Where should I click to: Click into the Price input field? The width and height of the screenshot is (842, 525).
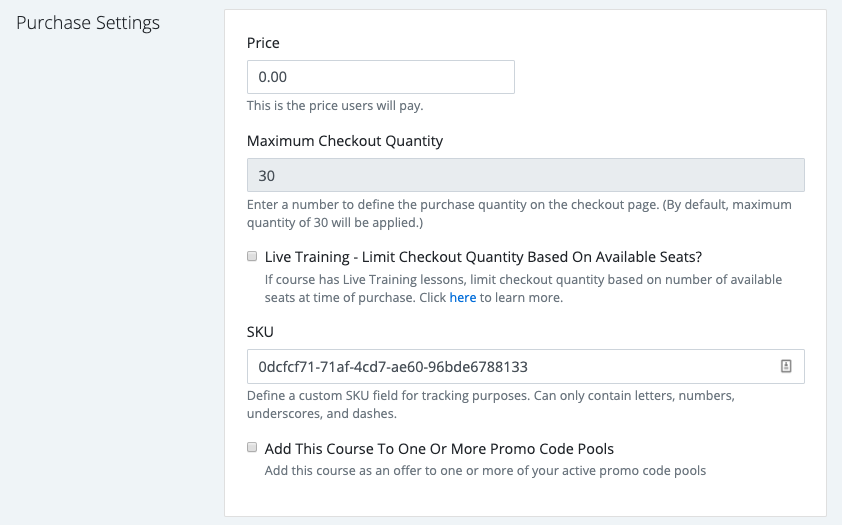click(381, 77)
